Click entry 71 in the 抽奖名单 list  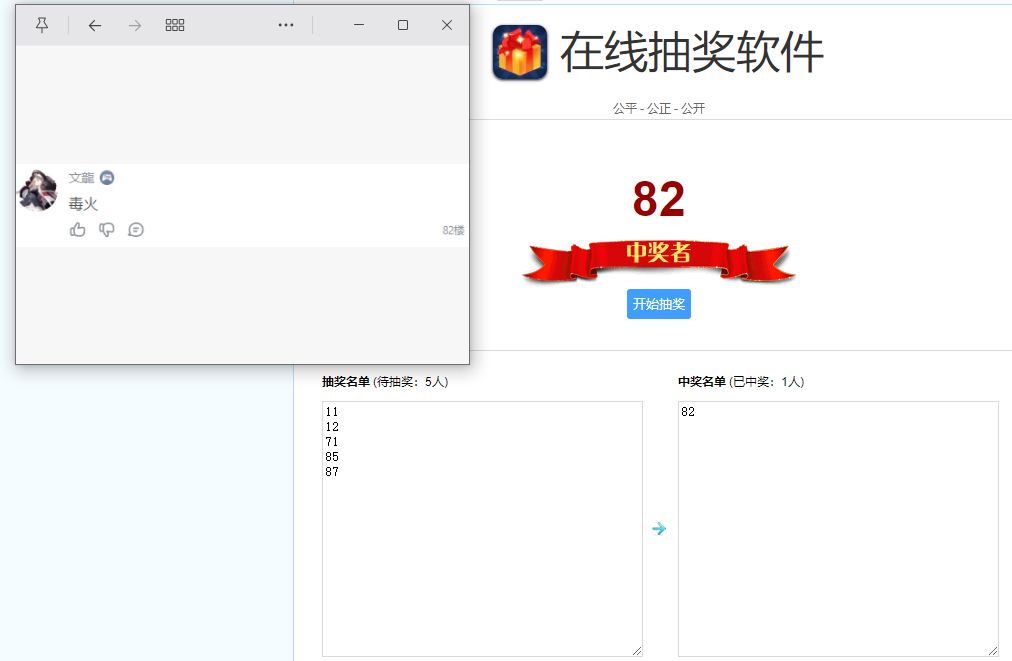[332, 442]
